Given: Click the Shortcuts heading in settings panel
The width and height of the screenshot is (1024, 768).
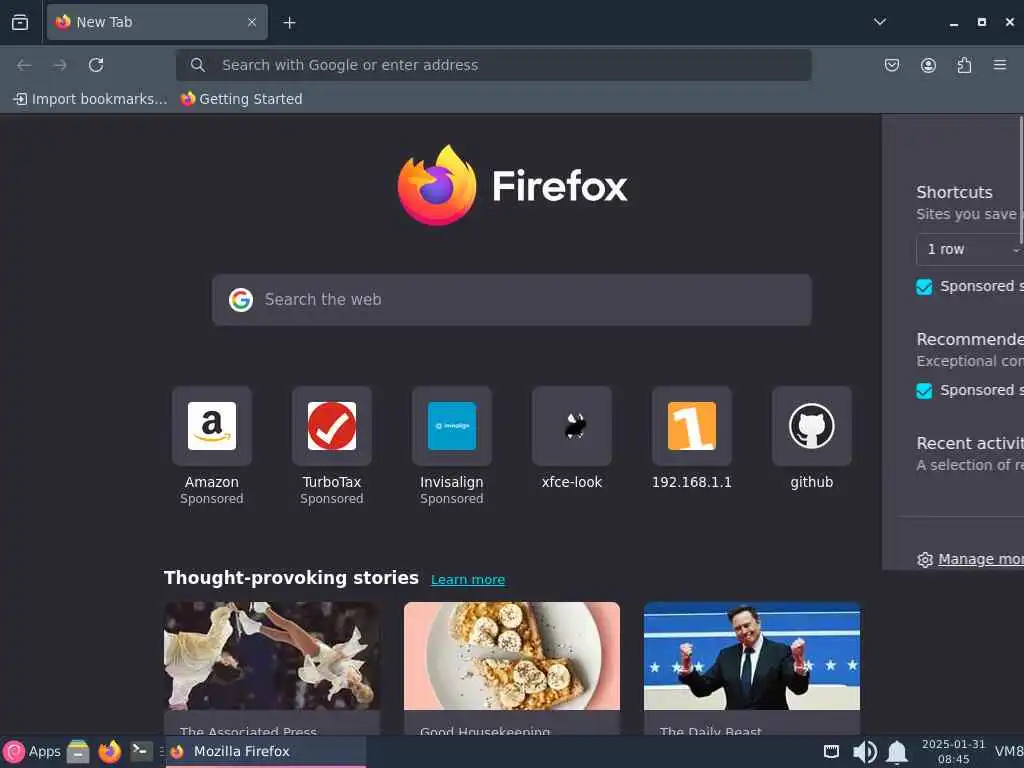Looking at the screenshot, I should (954, 192).
